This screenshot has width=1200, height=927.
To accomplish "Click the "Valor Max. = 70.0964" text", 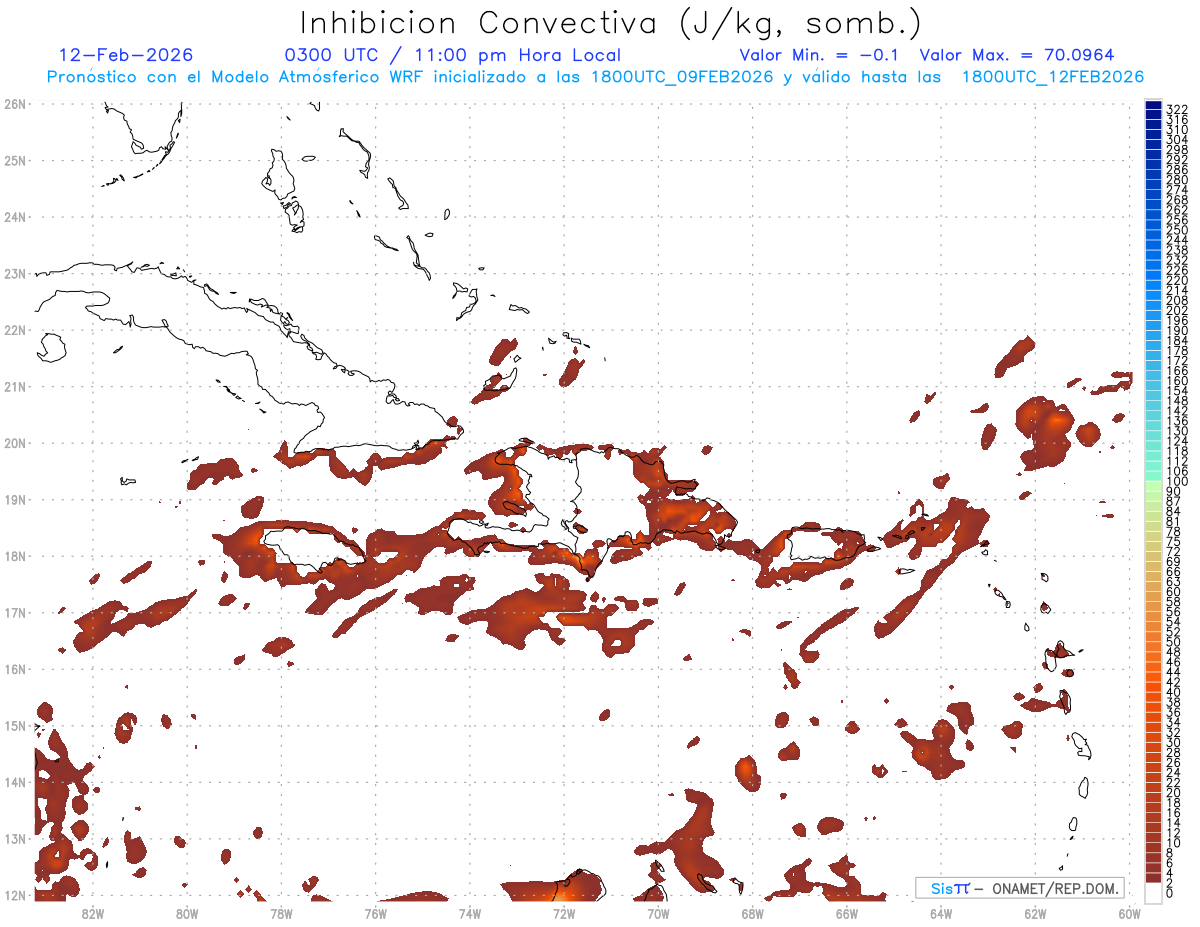I will pyautogui.click(x=1017, y=55).
